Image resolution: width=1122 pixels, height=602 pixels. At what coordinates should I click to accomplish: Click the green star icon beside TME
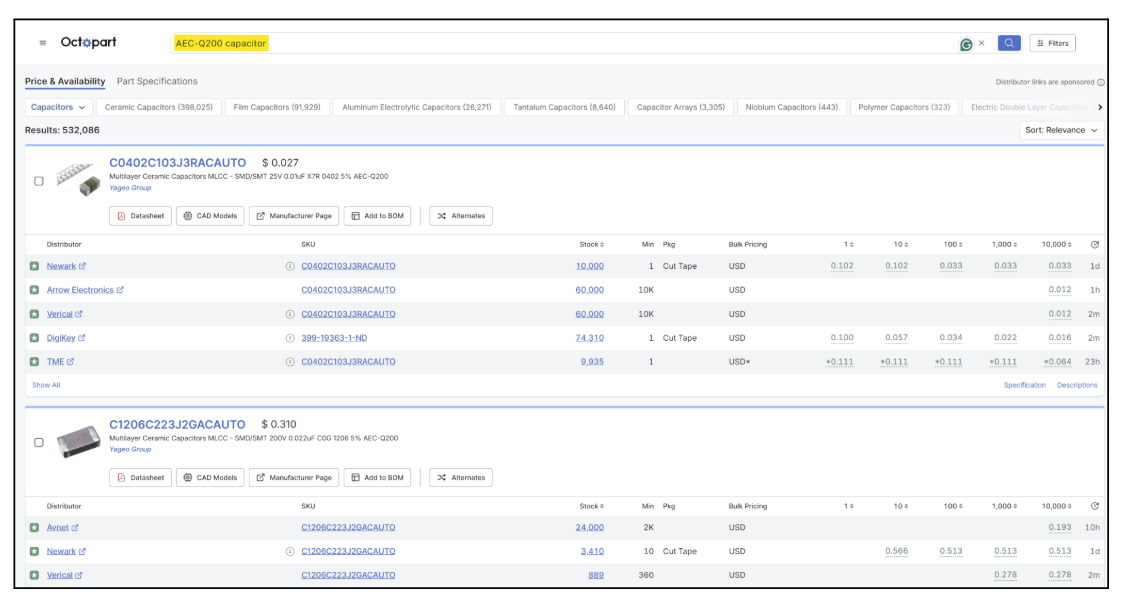tap(34, 361)
